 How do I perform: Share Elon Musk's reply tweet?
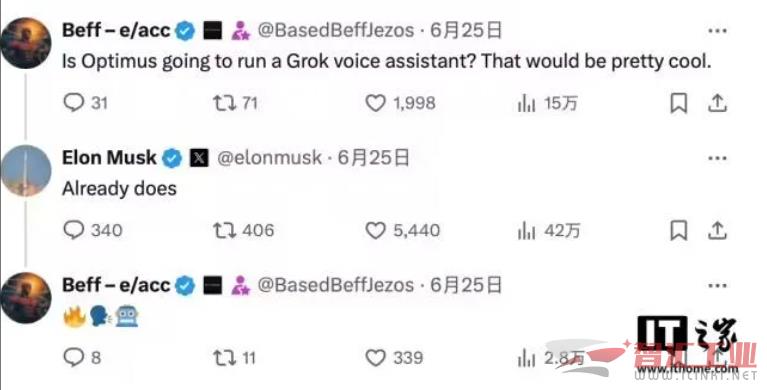tap(717, 230)
